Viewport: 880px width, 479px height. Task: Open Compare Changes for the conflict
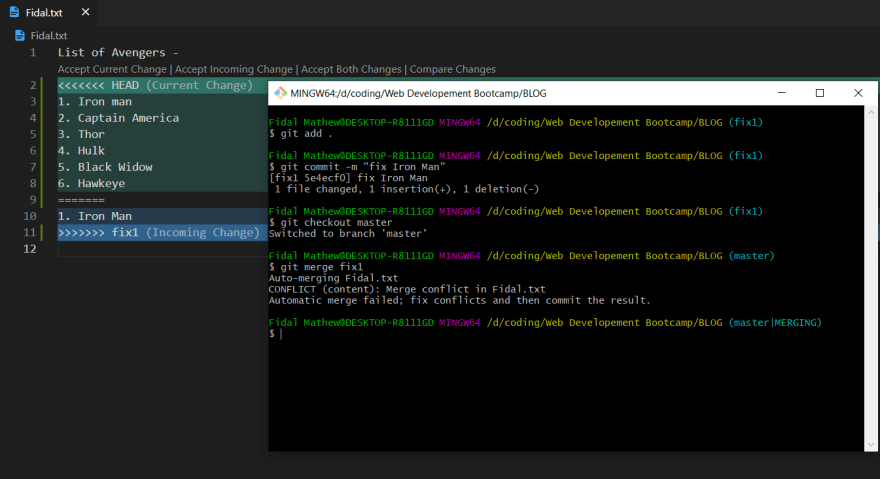[x=452, y=69]
